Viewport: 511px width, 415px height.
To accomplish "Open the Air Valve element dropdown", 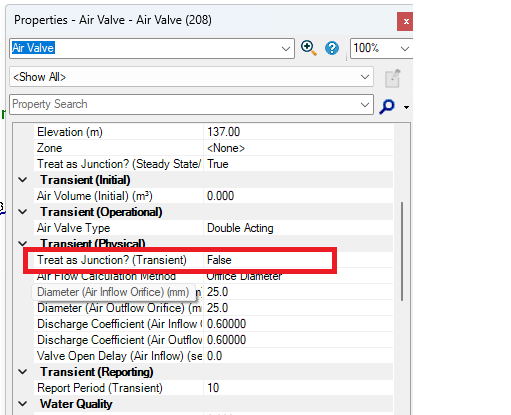I will 286,49.
